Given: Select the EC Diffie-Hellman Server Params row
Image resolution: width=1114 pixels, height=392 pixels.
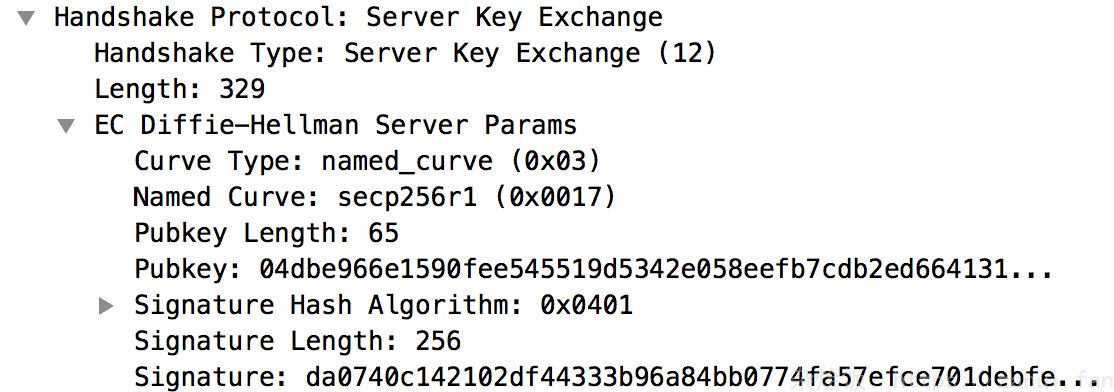Looking at the screenshot, I should pyautogui.click(x=335, y=126).
